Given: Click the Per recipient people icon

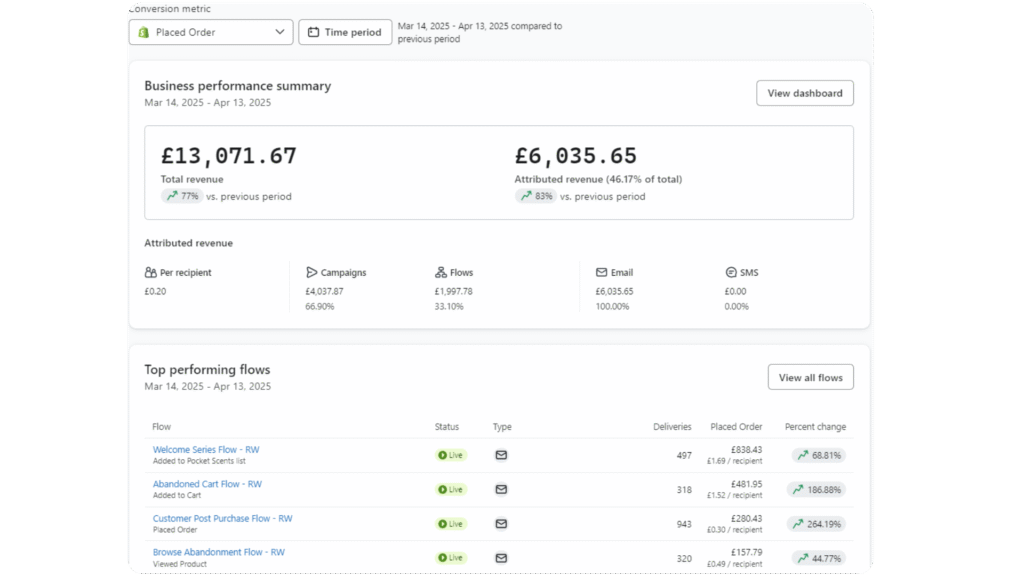Looking at the screenshot, I should tap(151, 272).
